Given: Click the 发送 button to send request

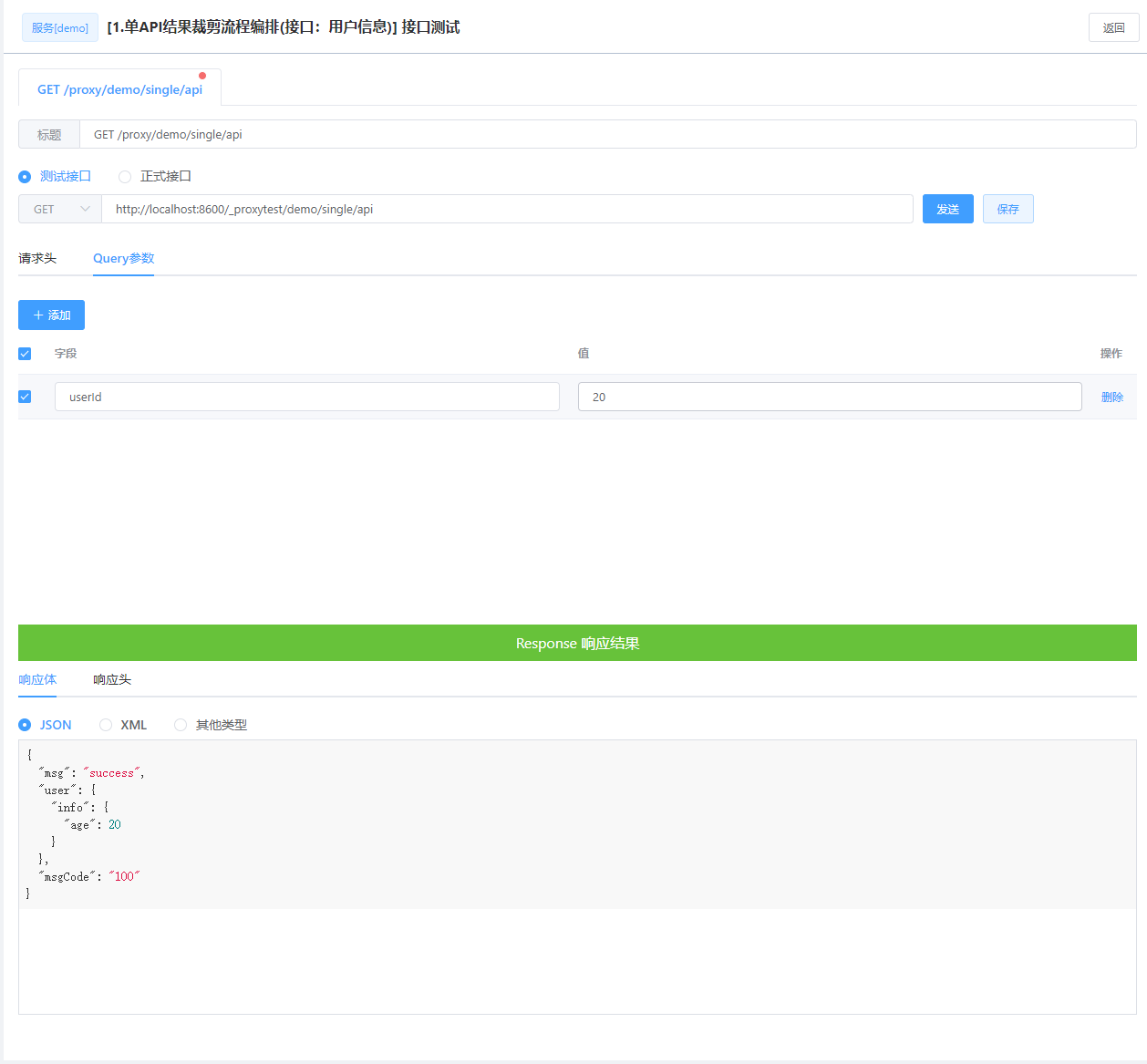Looking at the screenshot, I should [x=947, y=209].
